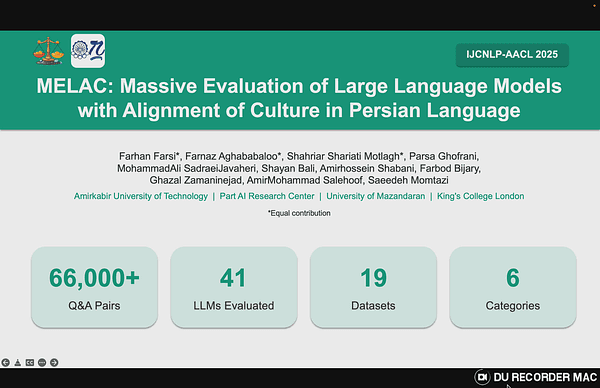Click University of Mazandaran affiliation
The image size is (600, 388).
[x=375, y=196]
